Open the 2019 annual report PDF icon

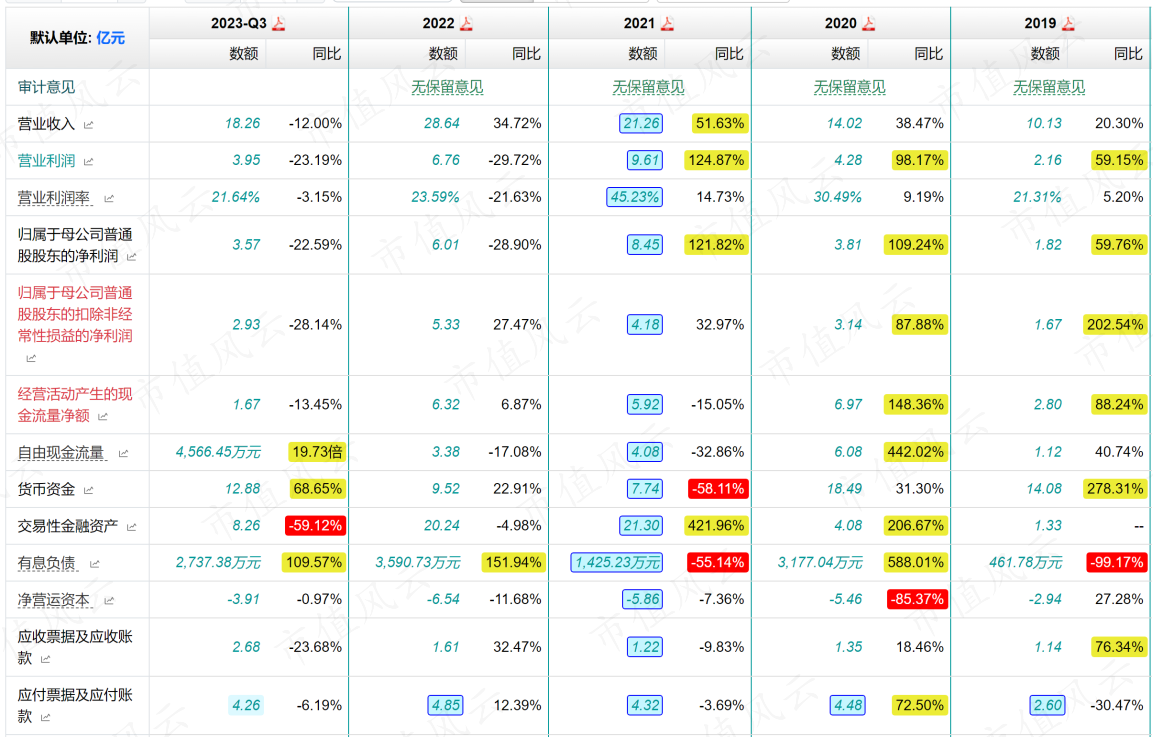(x=1068, y=24)
